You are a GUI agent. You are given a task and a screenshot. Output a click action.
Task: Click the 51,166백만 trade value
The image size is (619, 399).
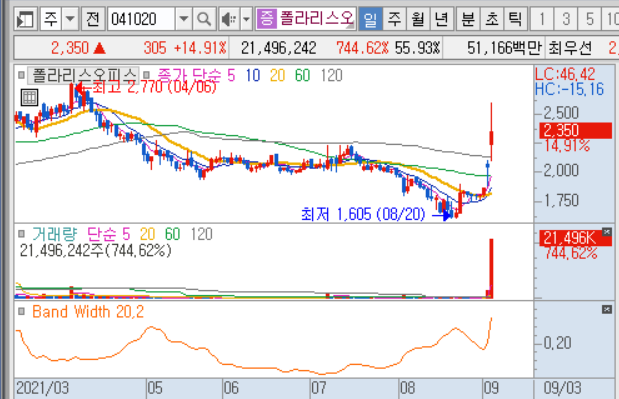click(x=504, y=48)
